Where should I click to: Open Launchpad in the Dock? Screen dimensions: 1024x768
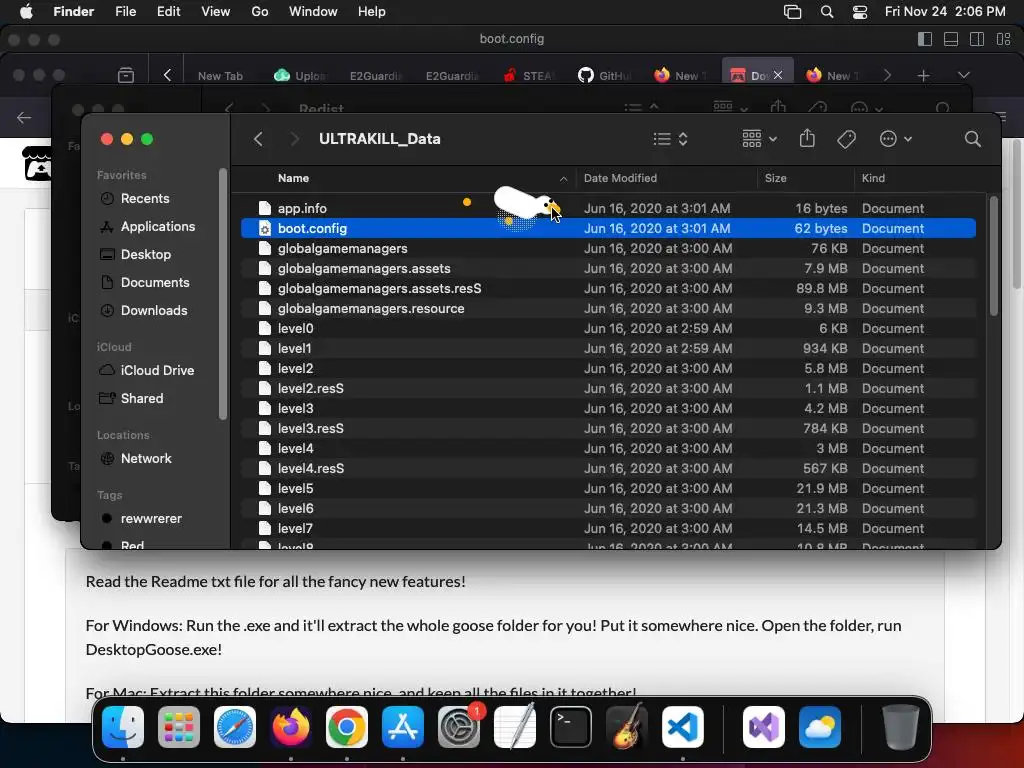(178, 727)
